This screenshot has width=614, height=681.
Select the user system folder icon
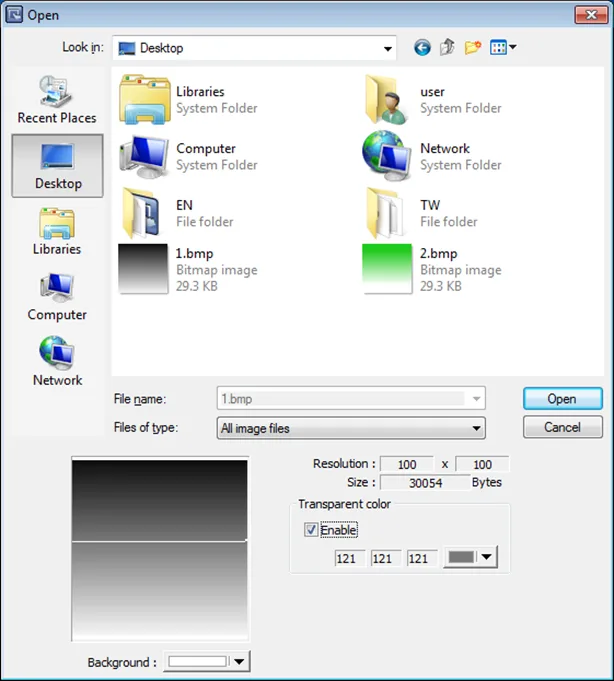point(386,99)
